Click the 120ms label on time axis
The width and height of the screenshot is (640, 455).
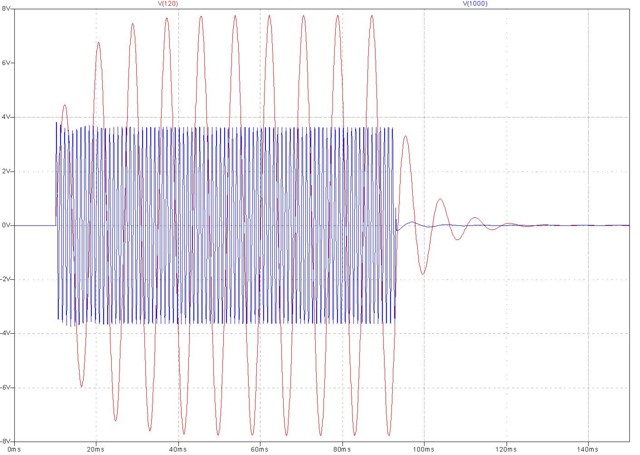point(506,449)
